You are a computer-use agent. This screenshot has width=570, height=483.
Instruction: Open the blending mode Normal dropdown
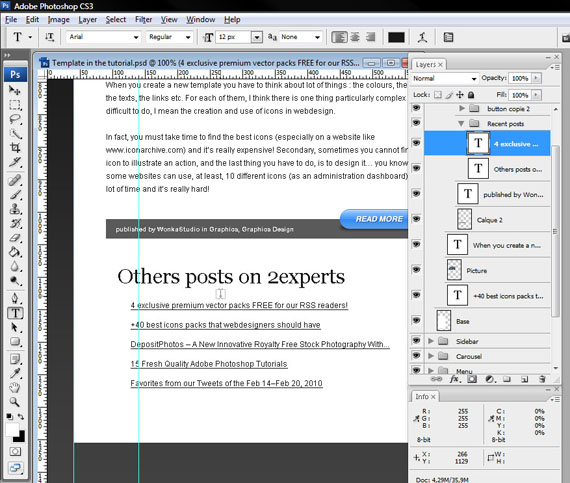(x=445, y=79)
